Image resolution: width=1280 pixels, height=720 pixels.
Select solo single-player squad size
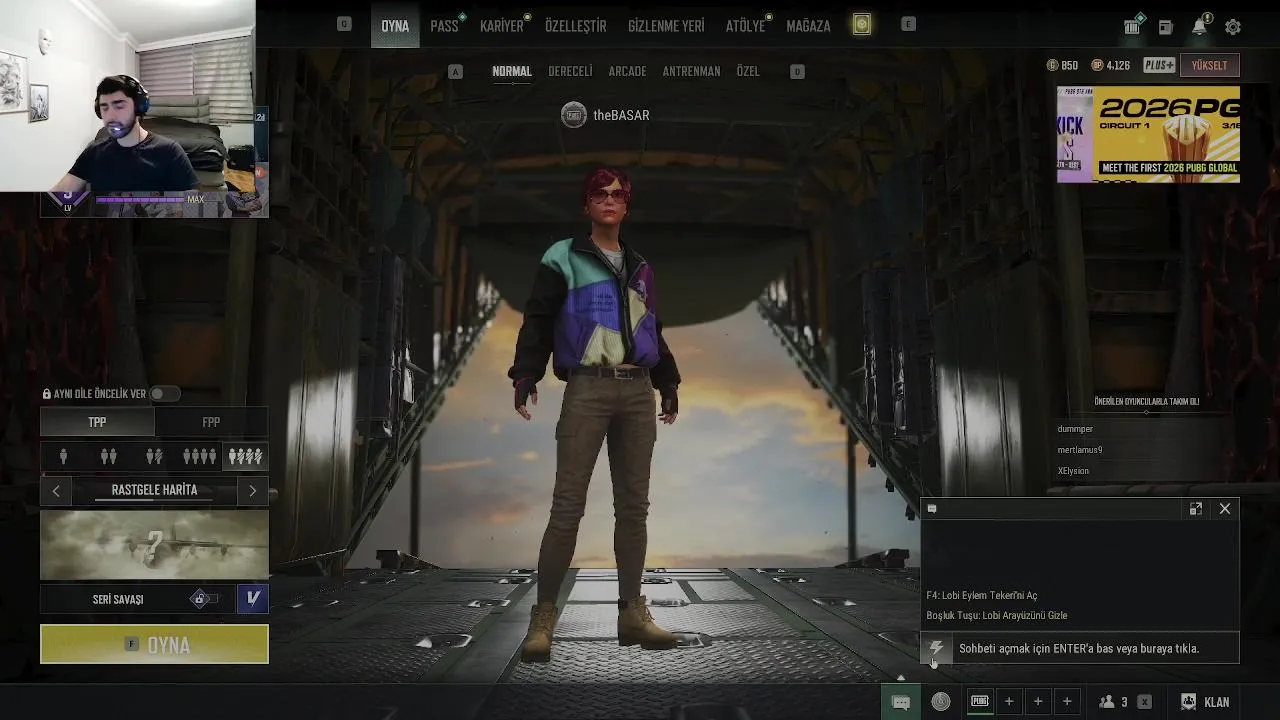tap(63, 456)
